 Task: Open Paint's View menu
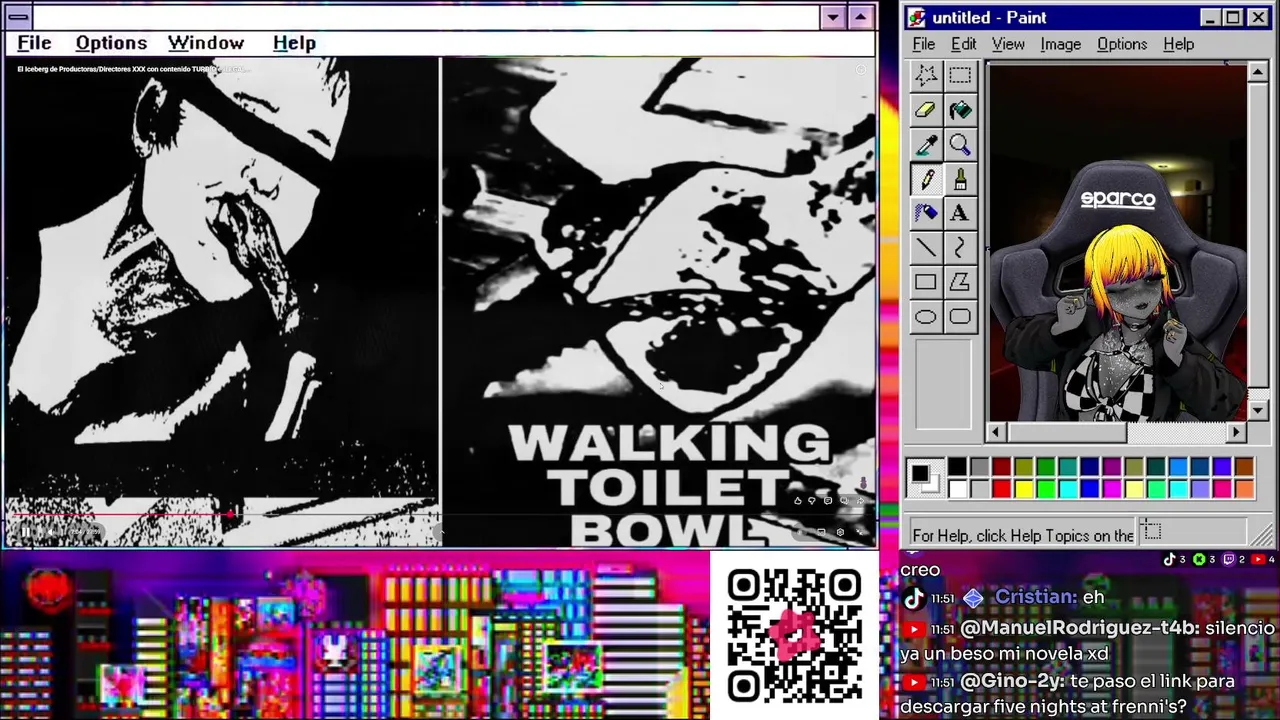tap(1008, 44)
